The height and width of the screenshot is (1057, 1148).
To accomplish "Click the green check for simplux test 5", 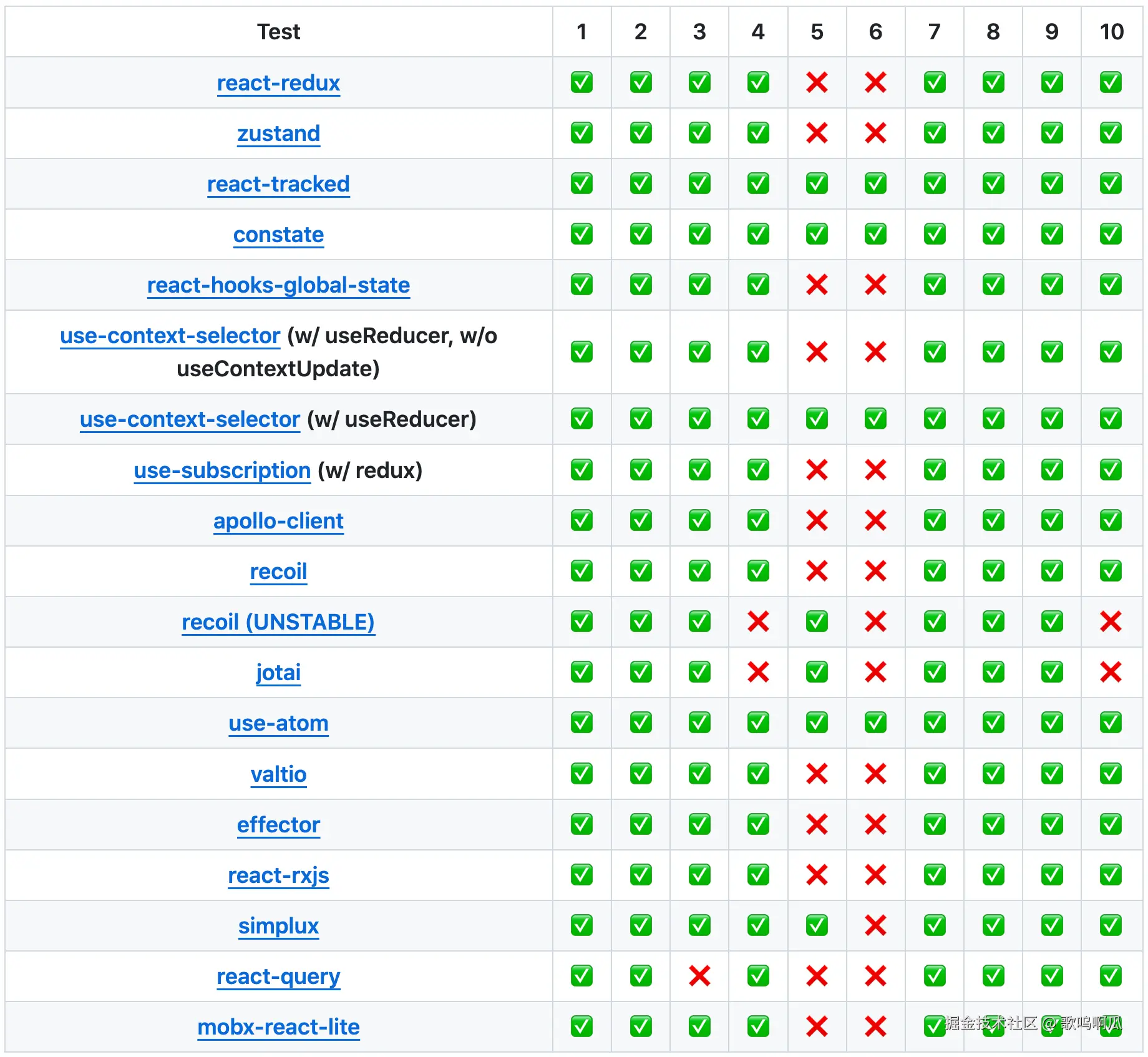I will click(x=817, y=925).
